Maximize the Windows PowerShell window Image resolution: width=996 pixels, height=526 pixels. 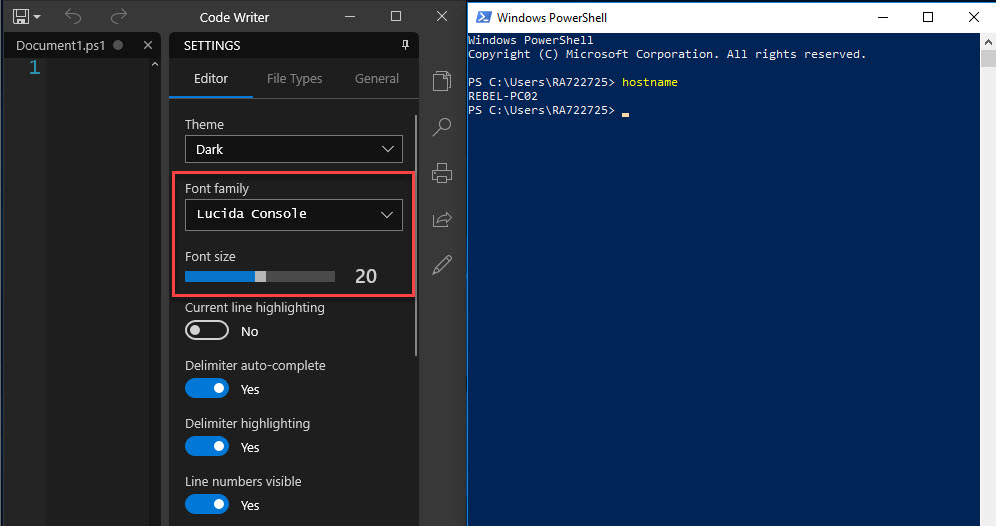point(927,17)
